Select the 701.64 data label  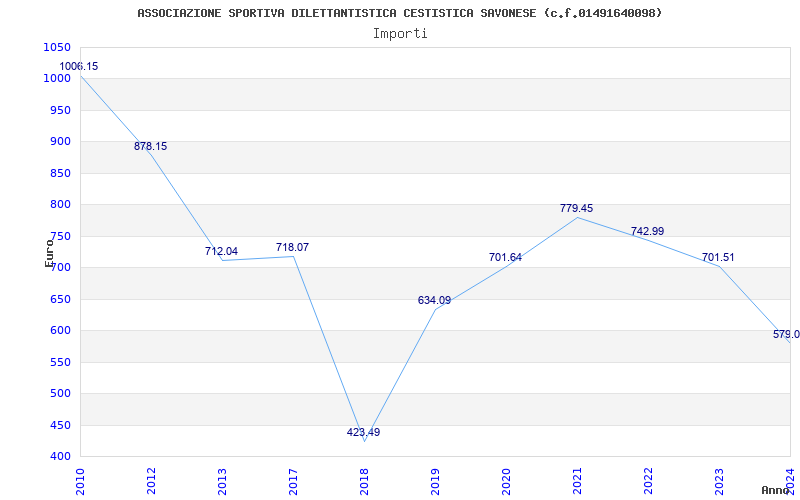505,258
